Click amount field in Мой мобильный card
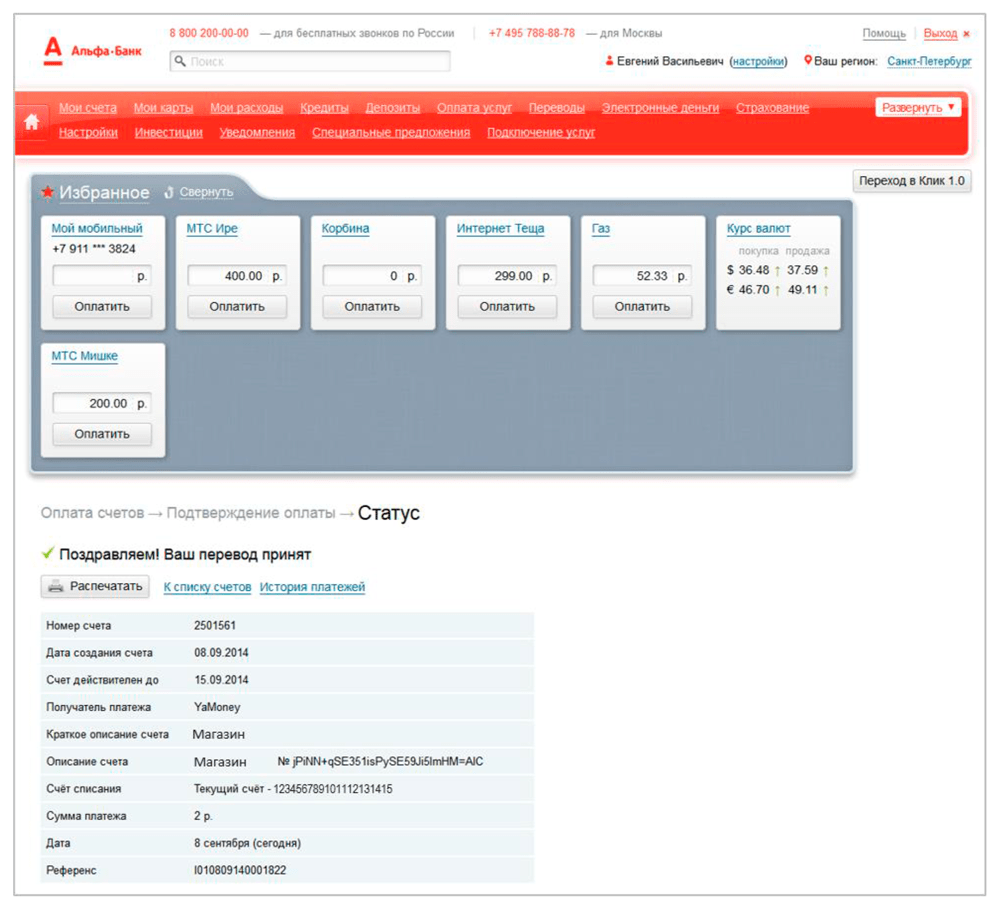The image size is (1000, 909). 102,276
